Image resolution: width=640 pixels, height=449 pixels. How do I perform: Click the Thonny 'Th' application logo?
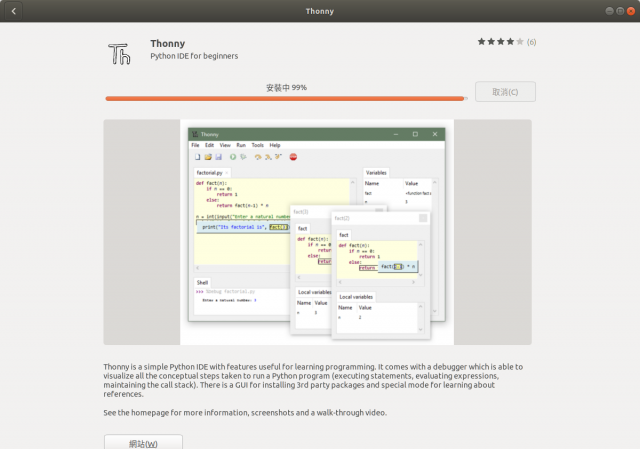119,54
